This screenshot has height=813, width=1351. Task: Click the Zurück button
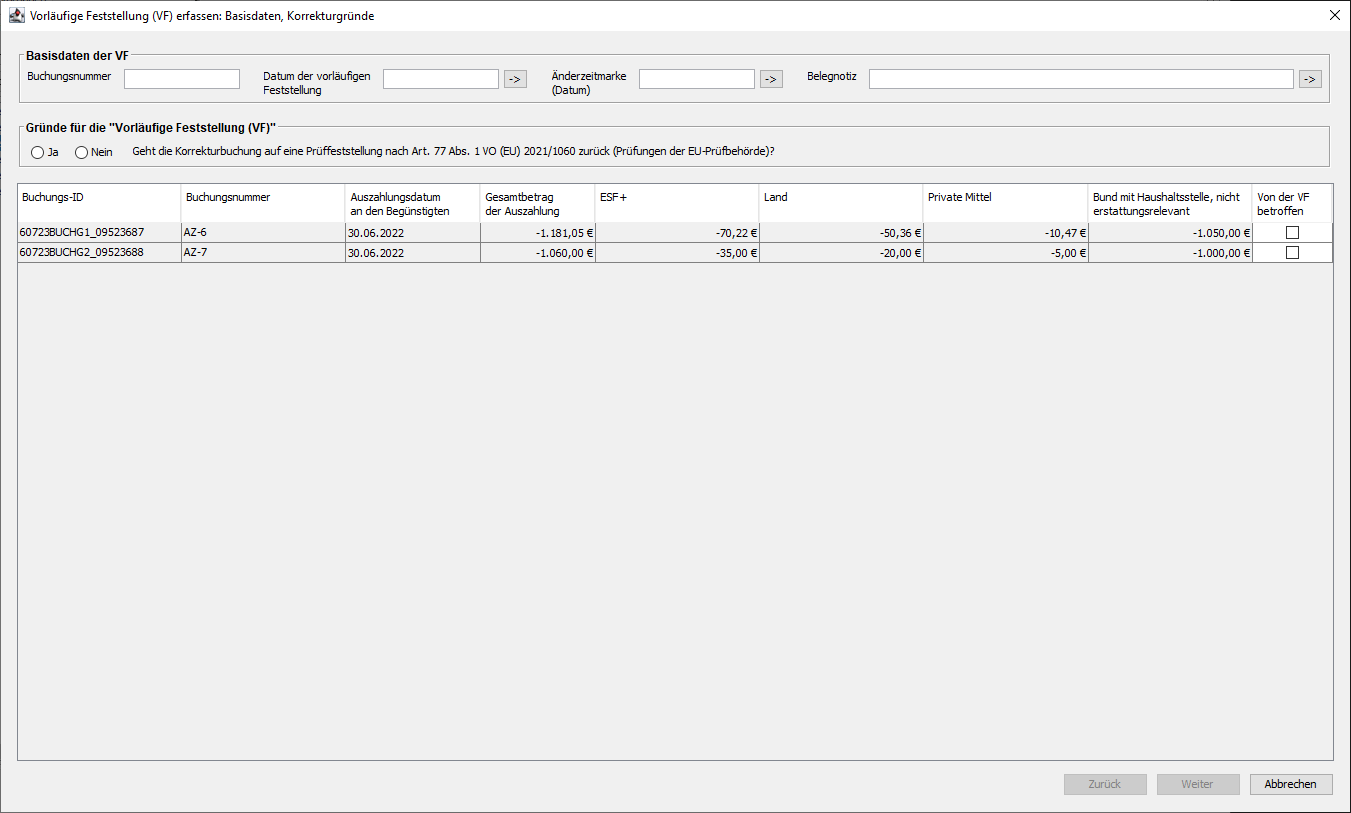1105,784
